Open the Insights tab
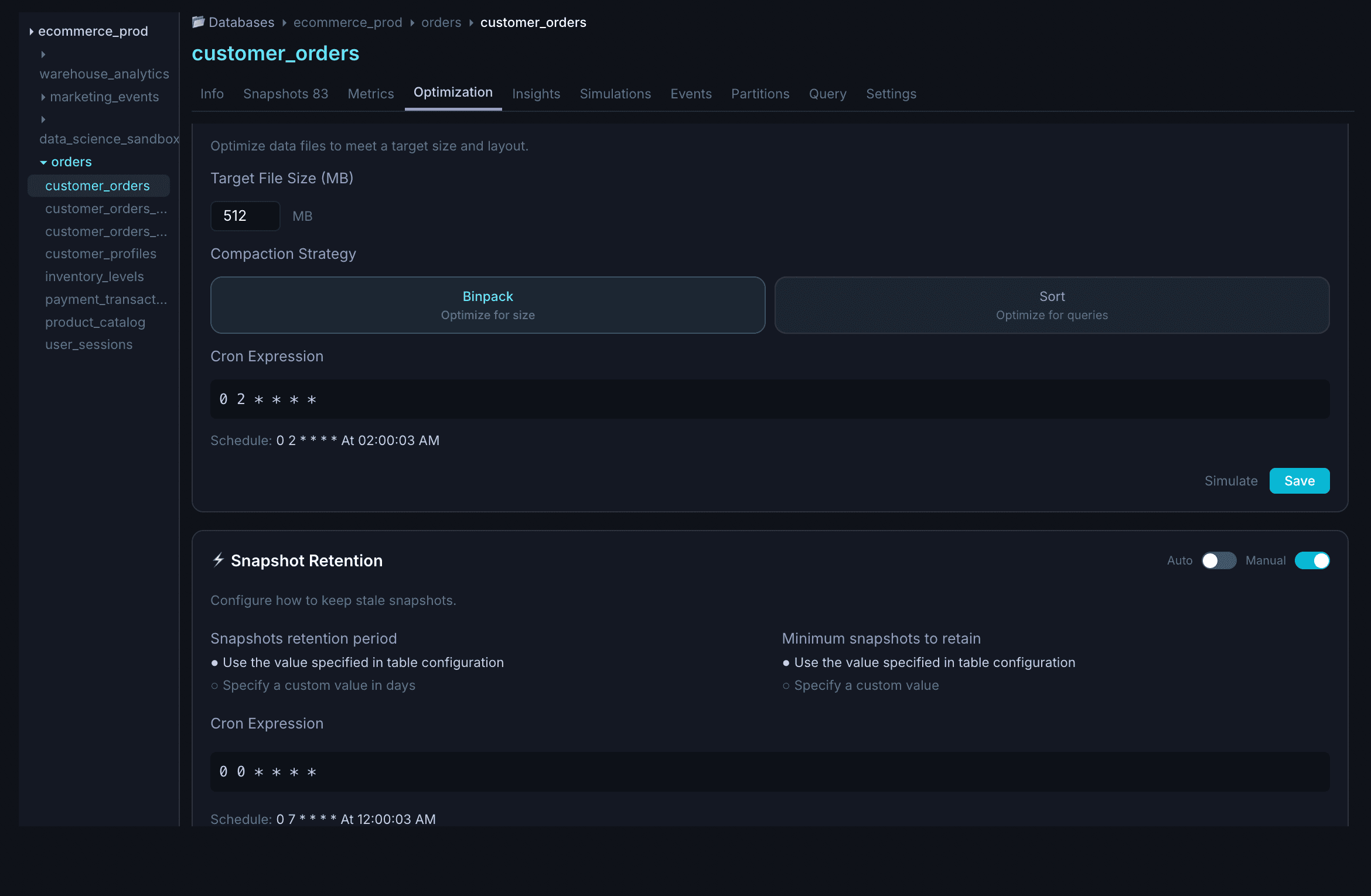Image resolution: width=1371 pixels, height=896 pixels. 536,94
